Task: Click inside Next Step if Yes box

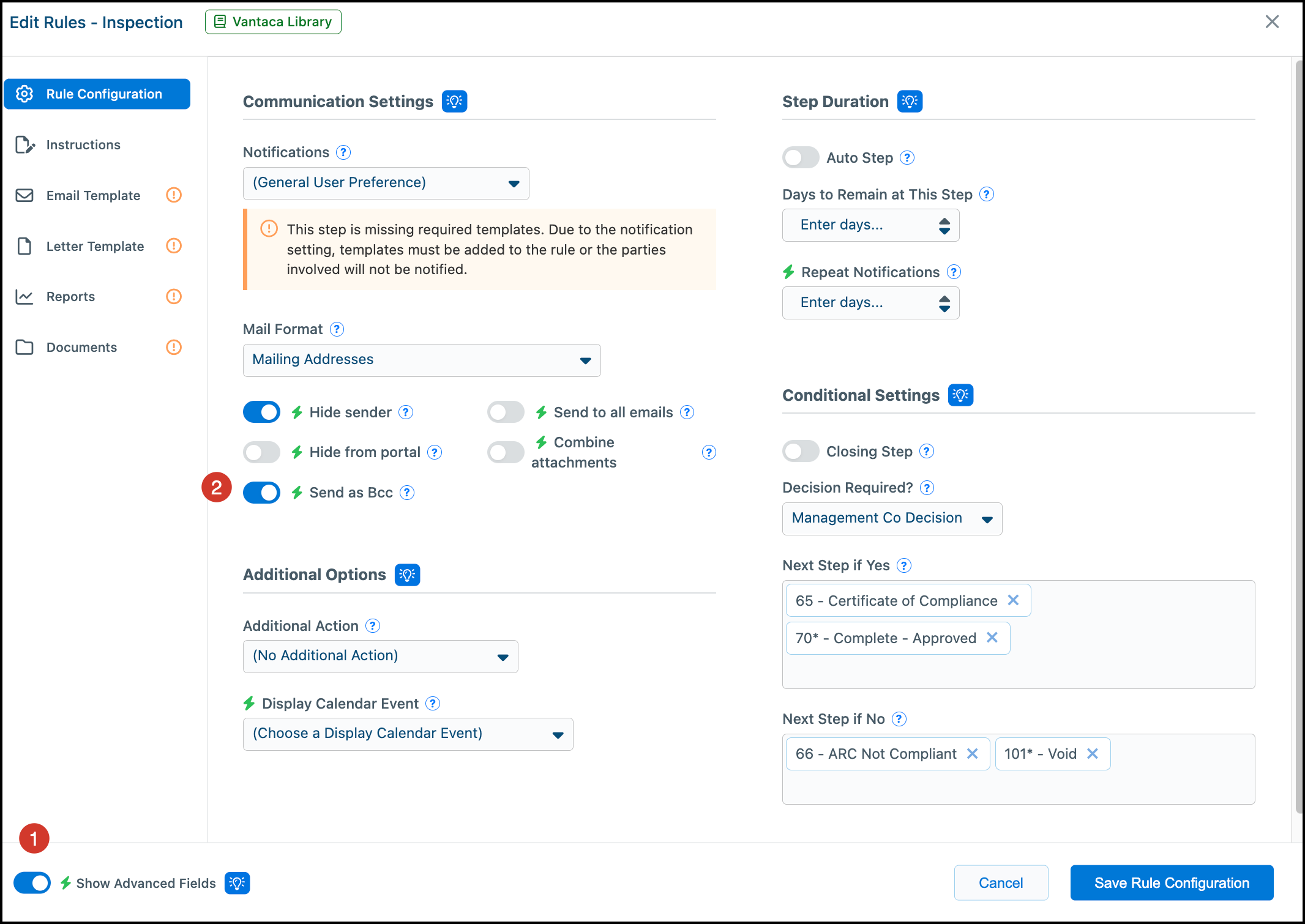Action: (x=1019, y=635)
